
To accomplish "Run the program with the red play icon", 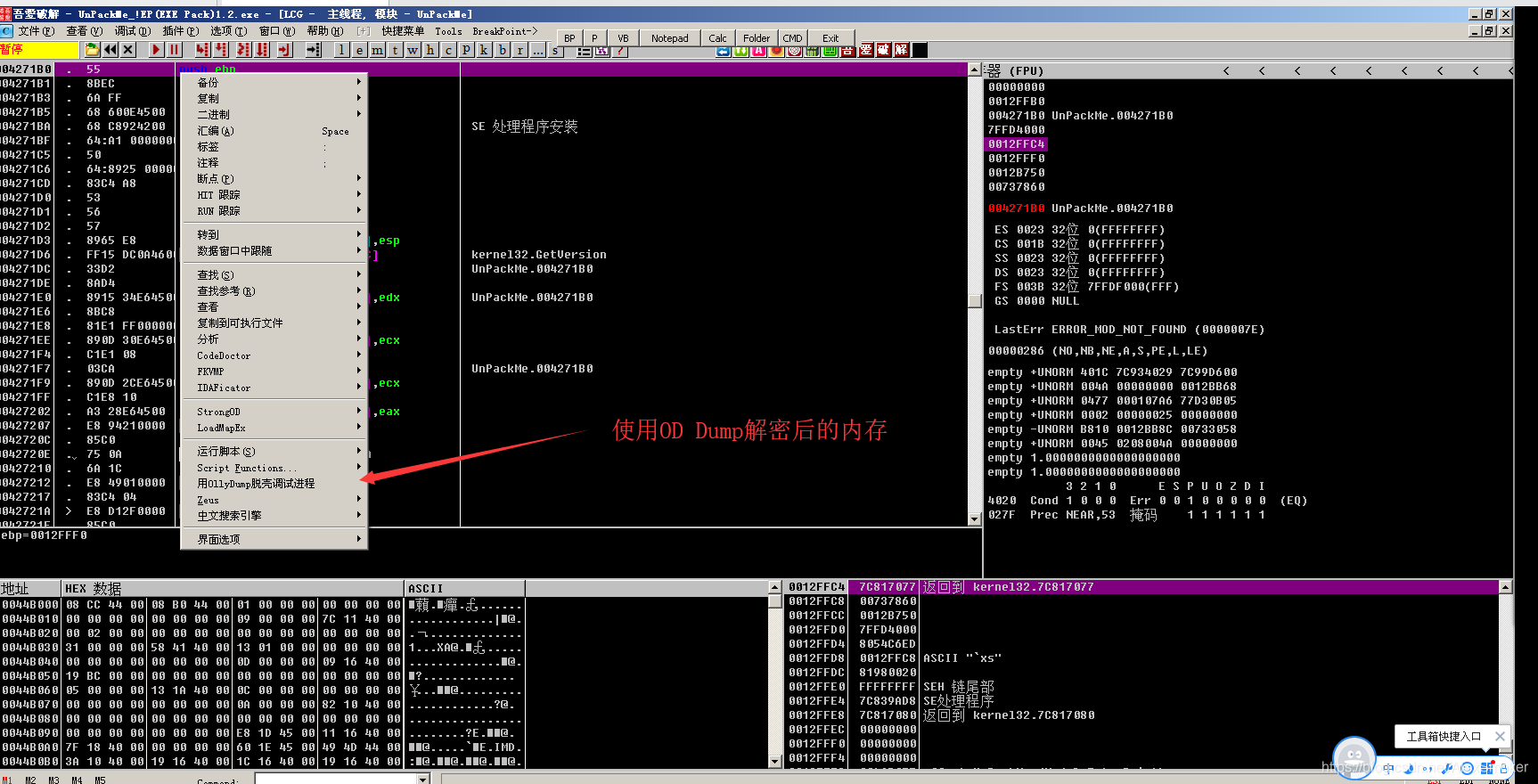I will pos(156,50).
